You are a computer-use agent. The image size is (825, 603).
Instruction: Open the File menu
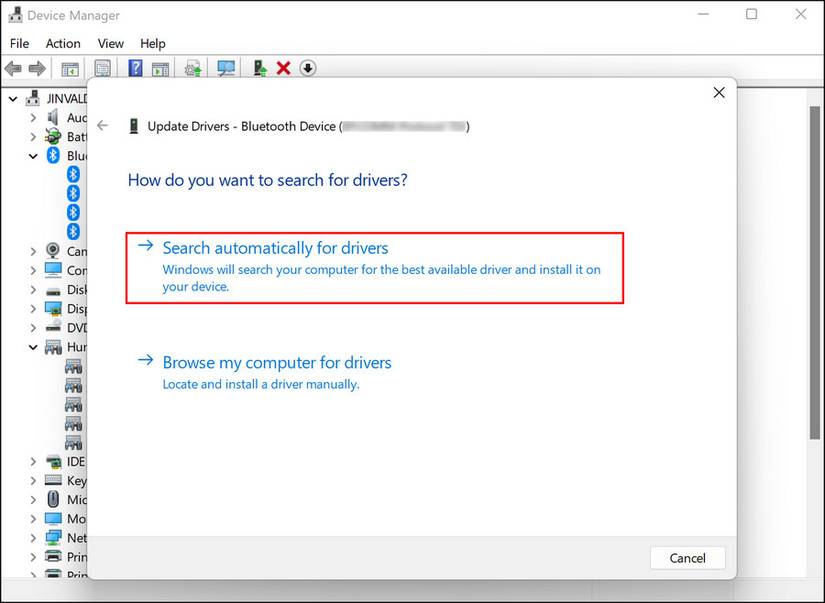[x=19, y=43]
